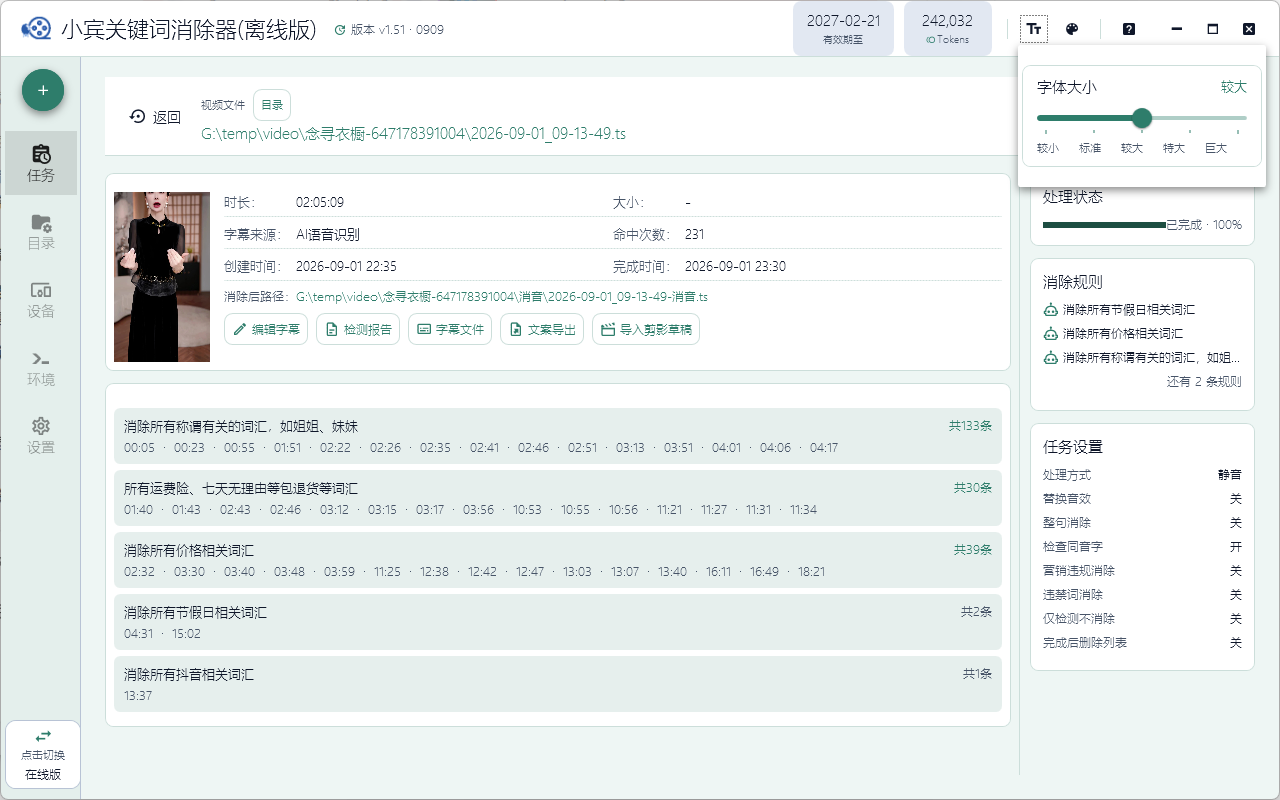Click the 营销违规消除 setting row
This screenshot has height=800, width=1280.
pyautogui.click(x=1142, y=571)
